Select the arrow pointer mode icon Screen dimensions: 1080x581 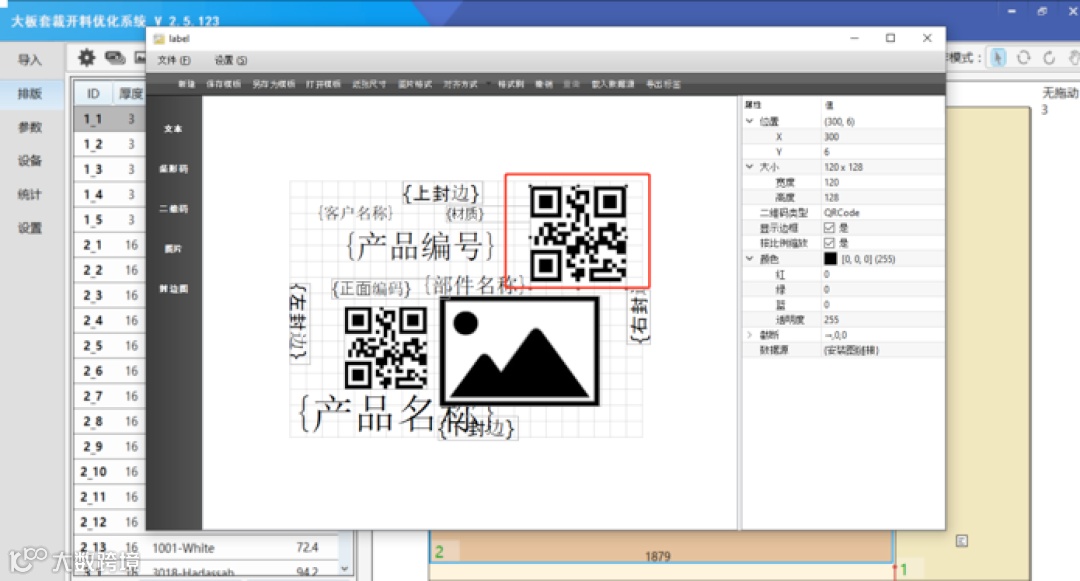point(998,58)
